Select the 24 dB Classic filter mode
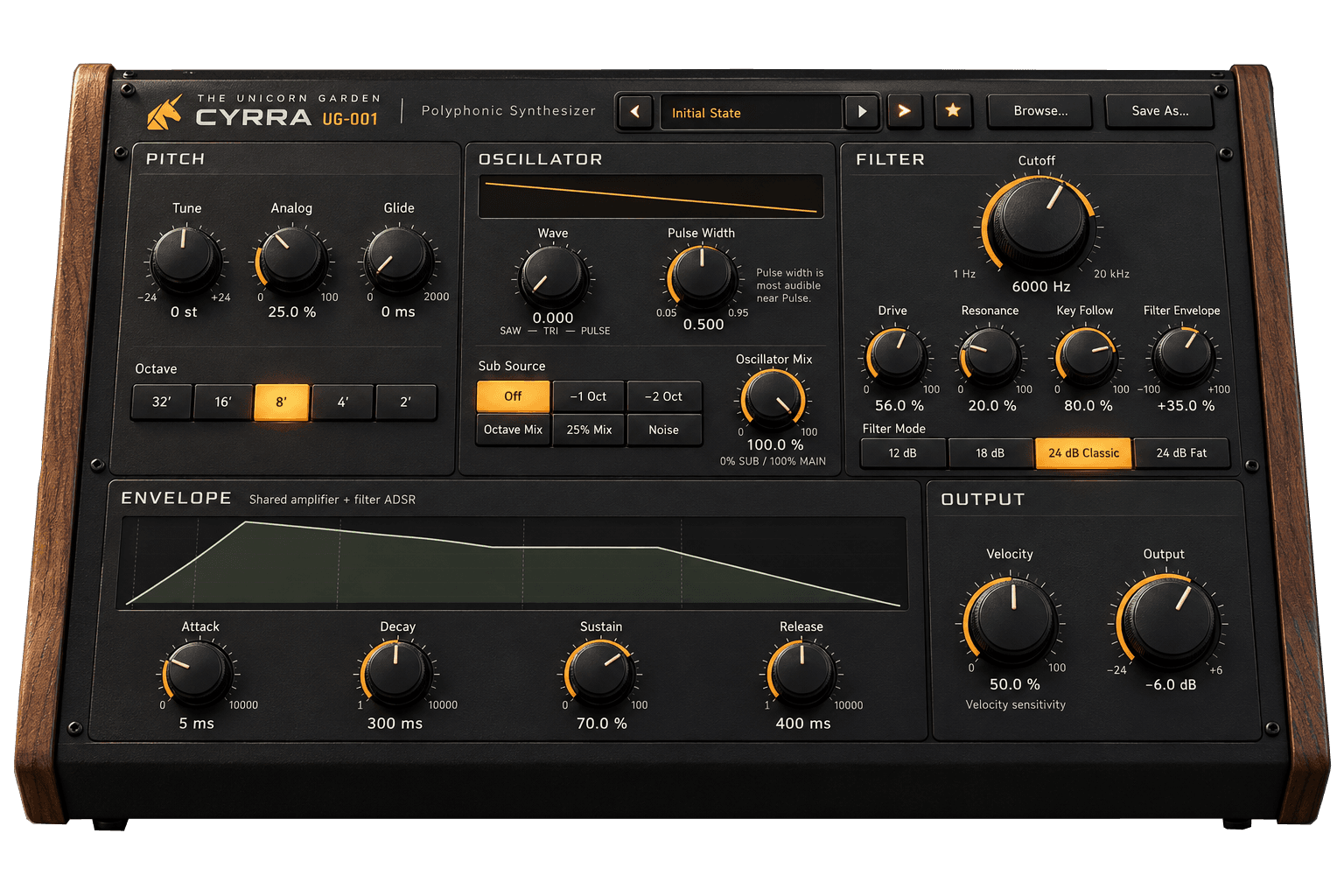The image size is (1344, 896). point(1083,453)
